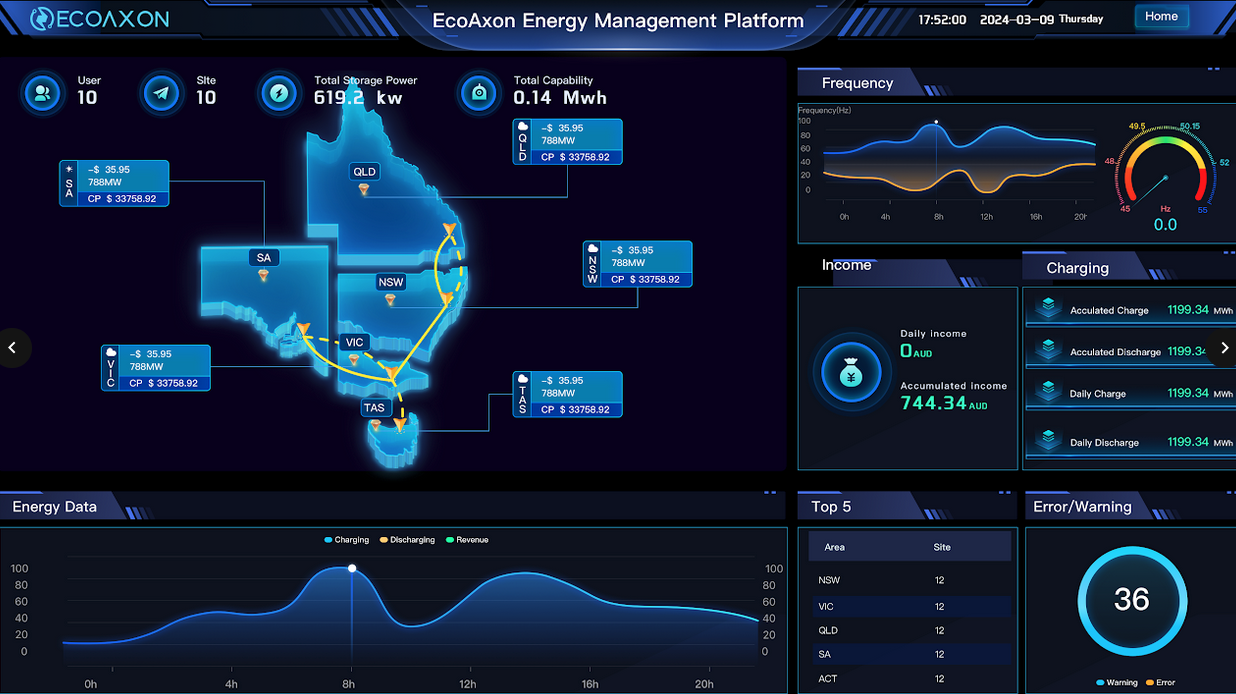Screen dimensions: 1236x694
Task: Toggle the Error legend under the donut
Action: (x=1160, y=683)
